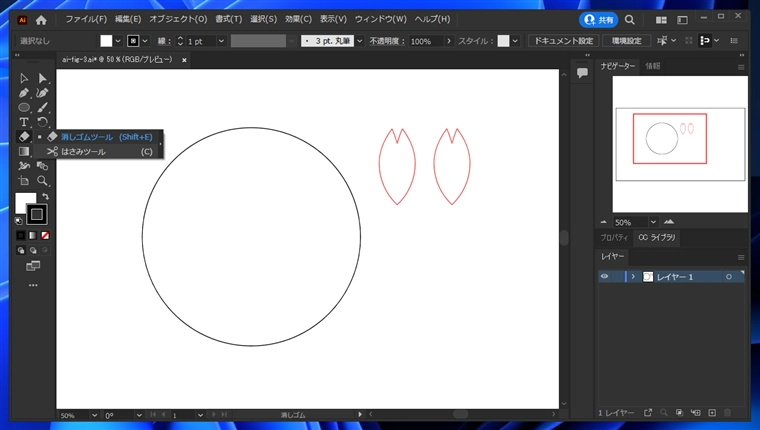Click the stroke color box in toolbar
Image resolution: width=760 pixels, height=430 pixels.
(x=37, y=214)
